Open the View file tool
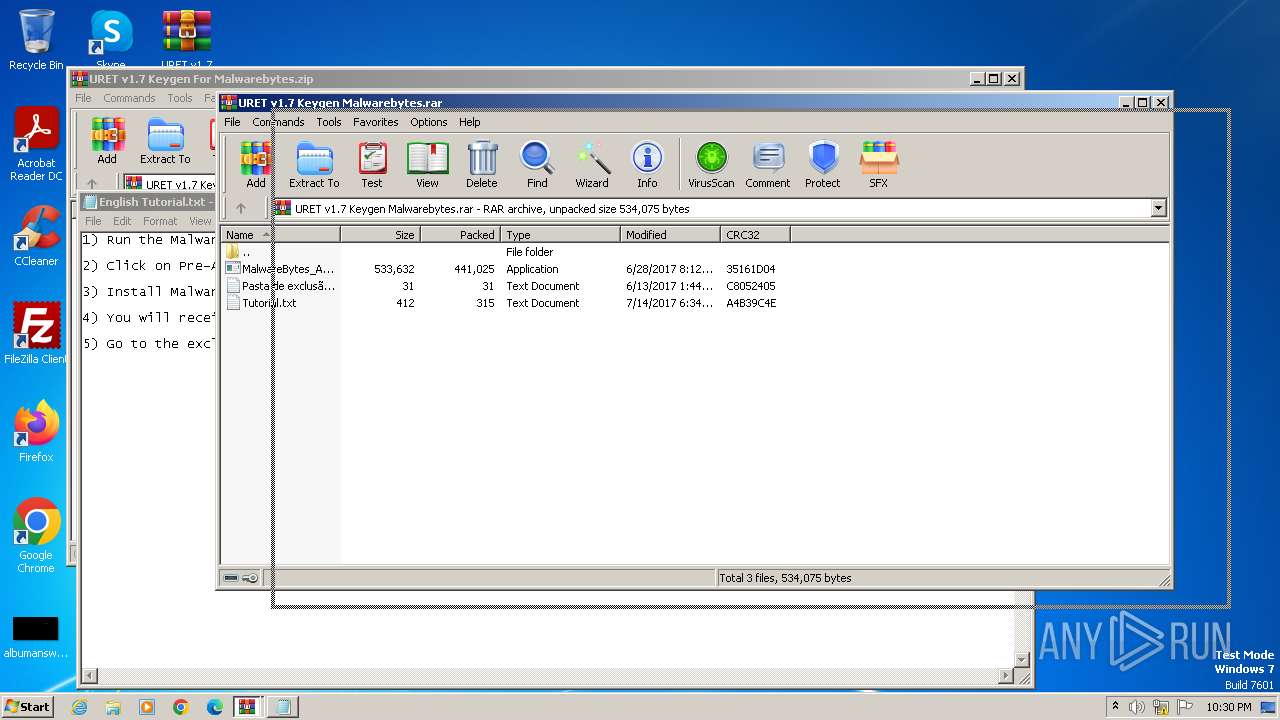 (x=427, y=164)
